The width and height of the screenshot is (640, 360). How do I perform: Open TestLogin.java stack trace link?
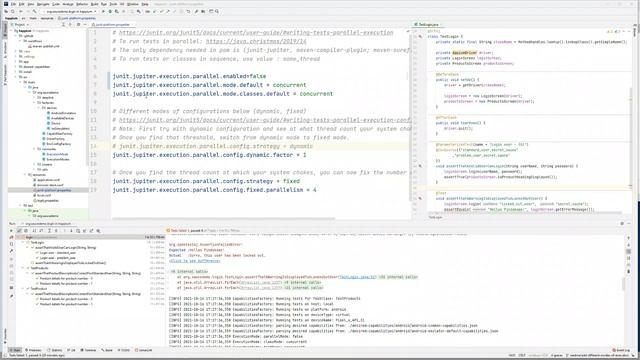[x=358, y=277]
